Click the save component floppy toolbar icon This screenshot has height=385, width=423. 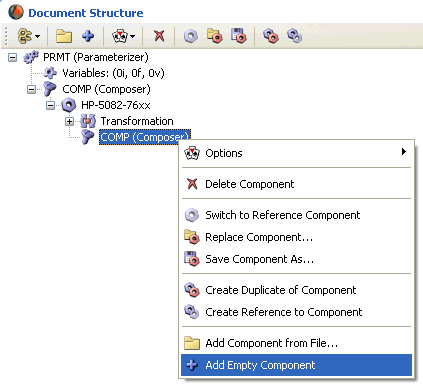[x=239, y=36]
